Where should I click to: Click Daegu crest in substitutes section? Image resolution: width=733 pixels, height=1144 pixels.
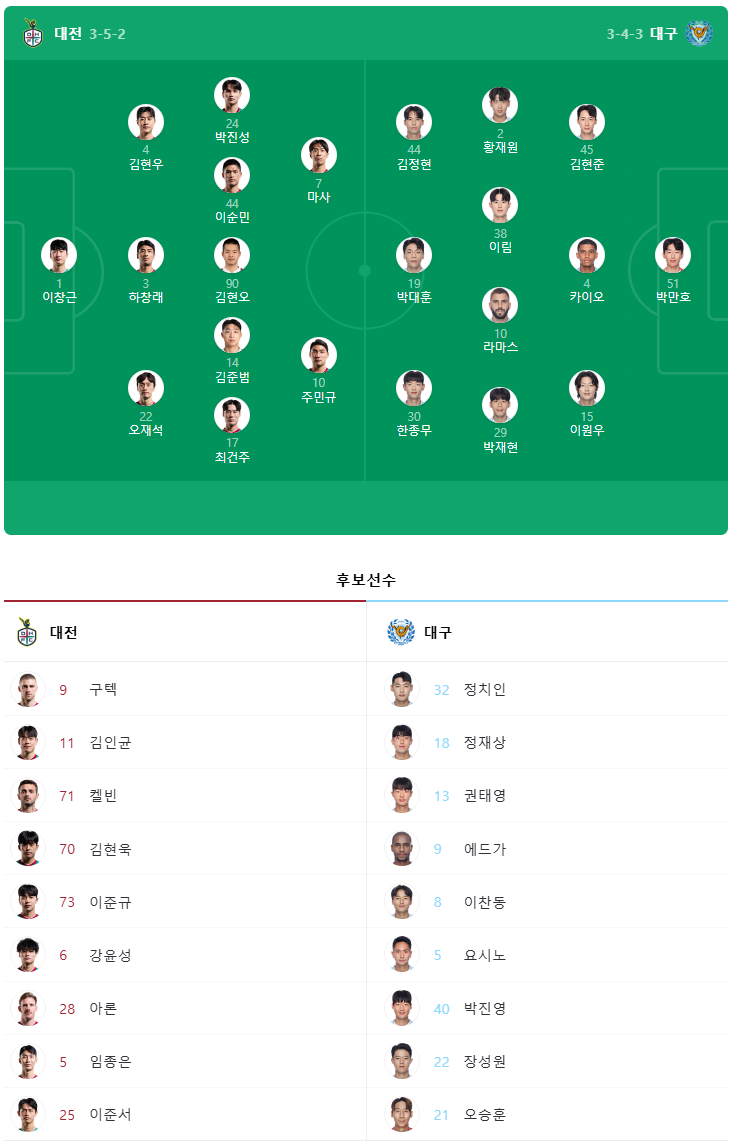[400, 632]
